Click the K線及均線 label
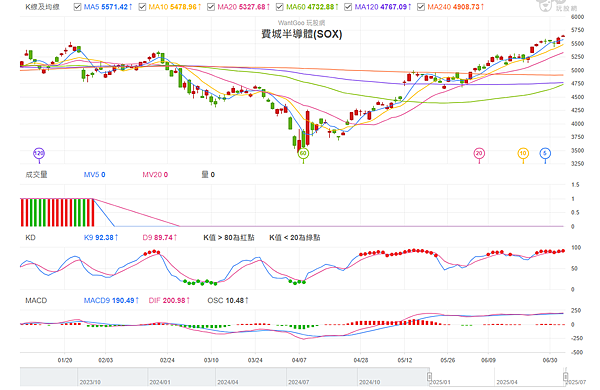 [42, 7]
